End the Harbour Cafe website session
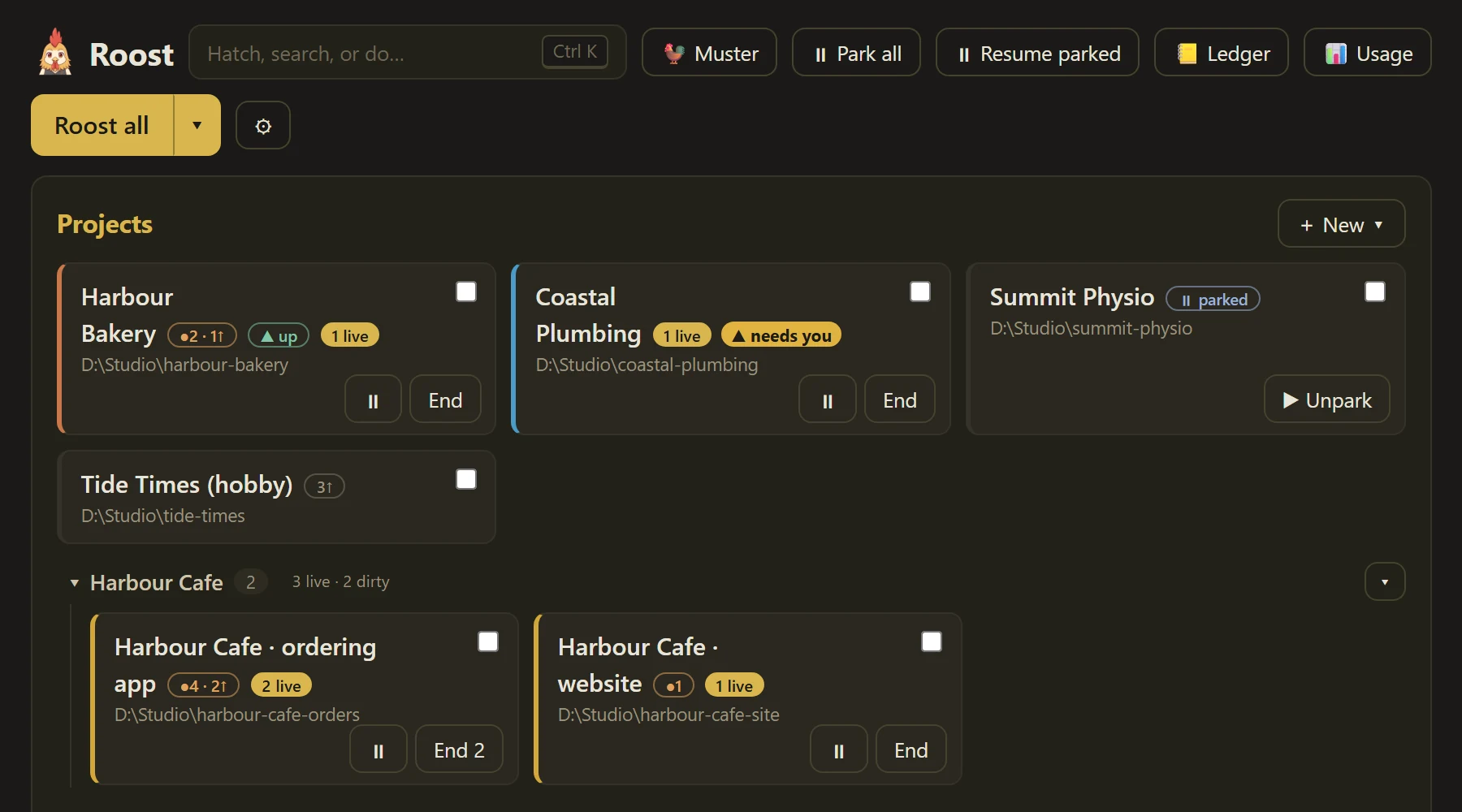 [x=911, y=749]
